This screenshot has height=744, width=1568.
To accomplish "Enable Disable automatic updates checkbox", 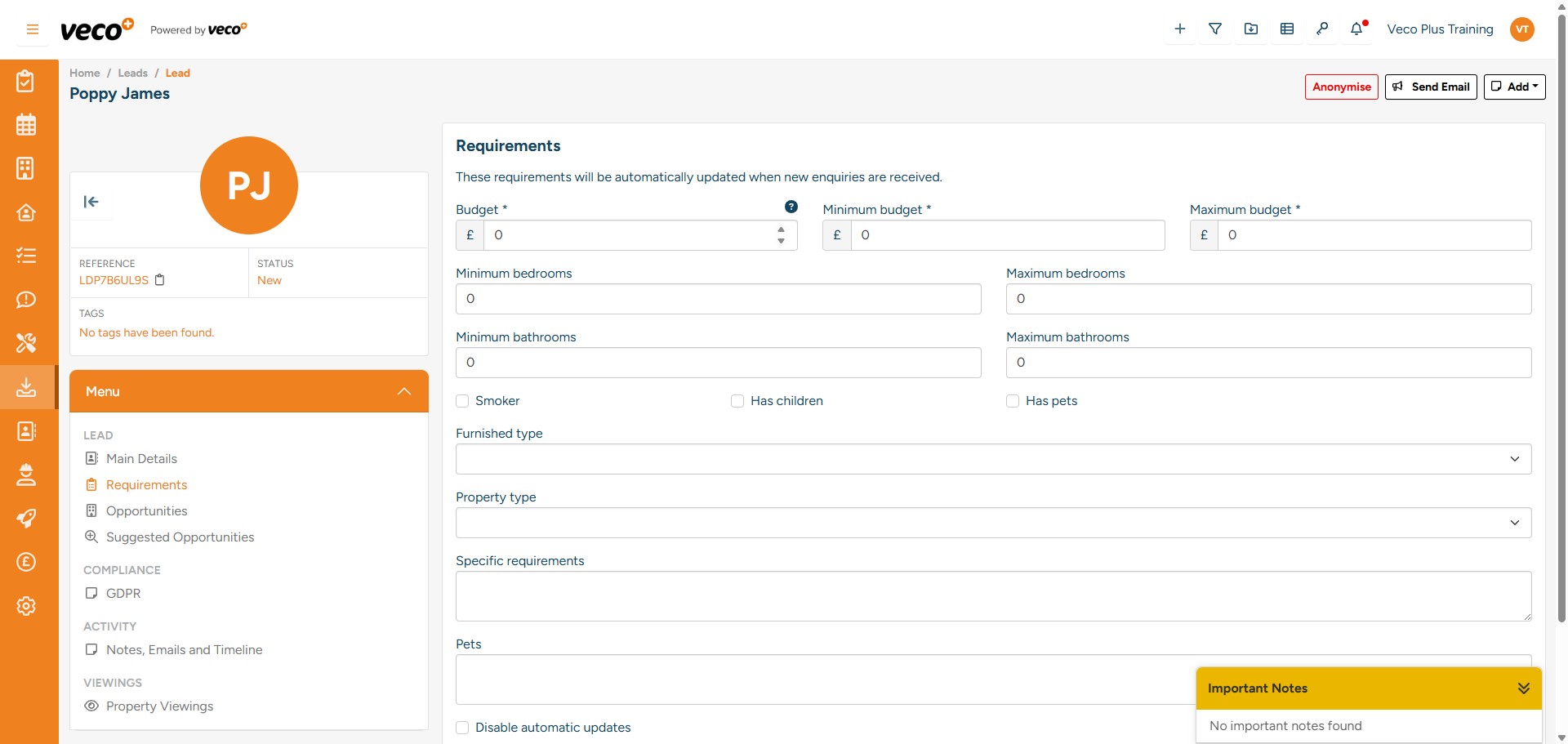I will [462, 727].
